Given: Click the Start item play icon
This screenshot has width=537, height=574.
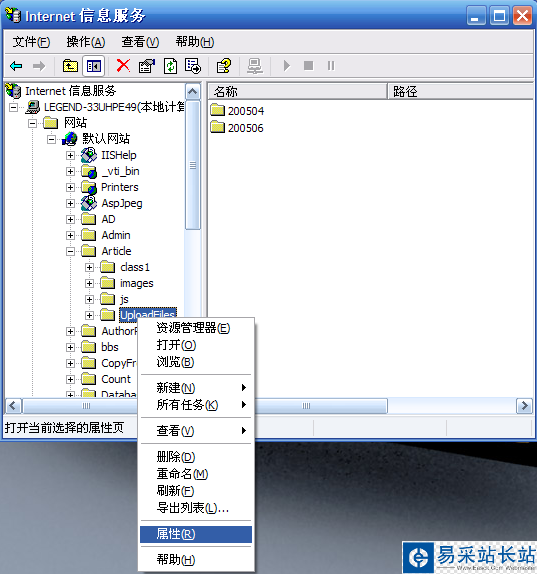Looking at the screenshot, I should [287, 66].
